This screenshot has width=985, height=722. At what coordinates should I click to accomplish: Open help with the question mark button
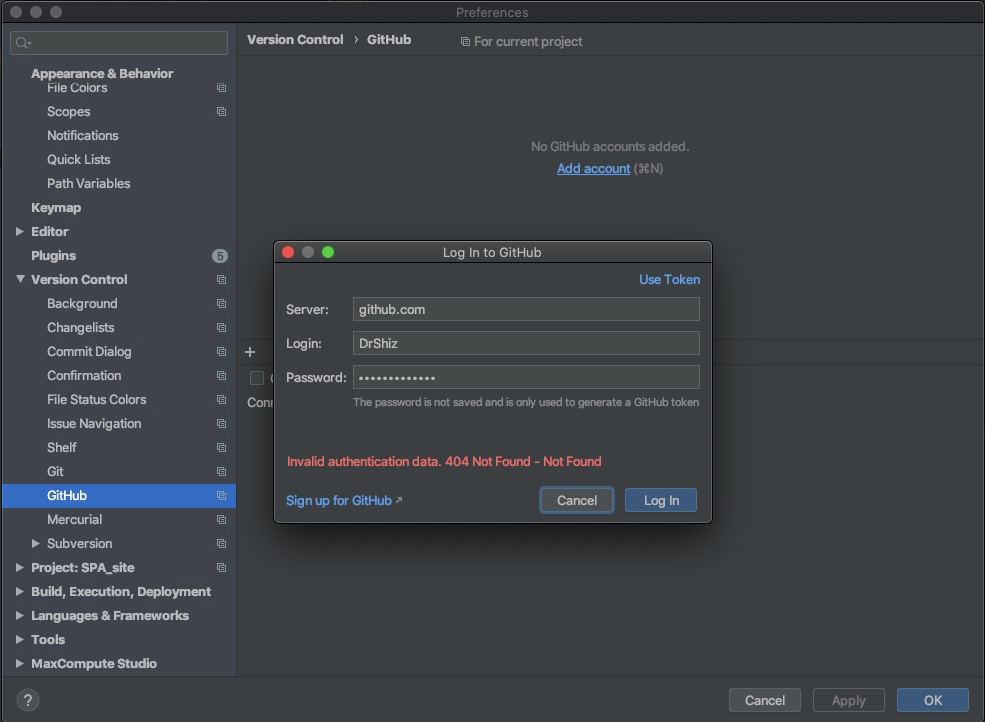point(28,700)
